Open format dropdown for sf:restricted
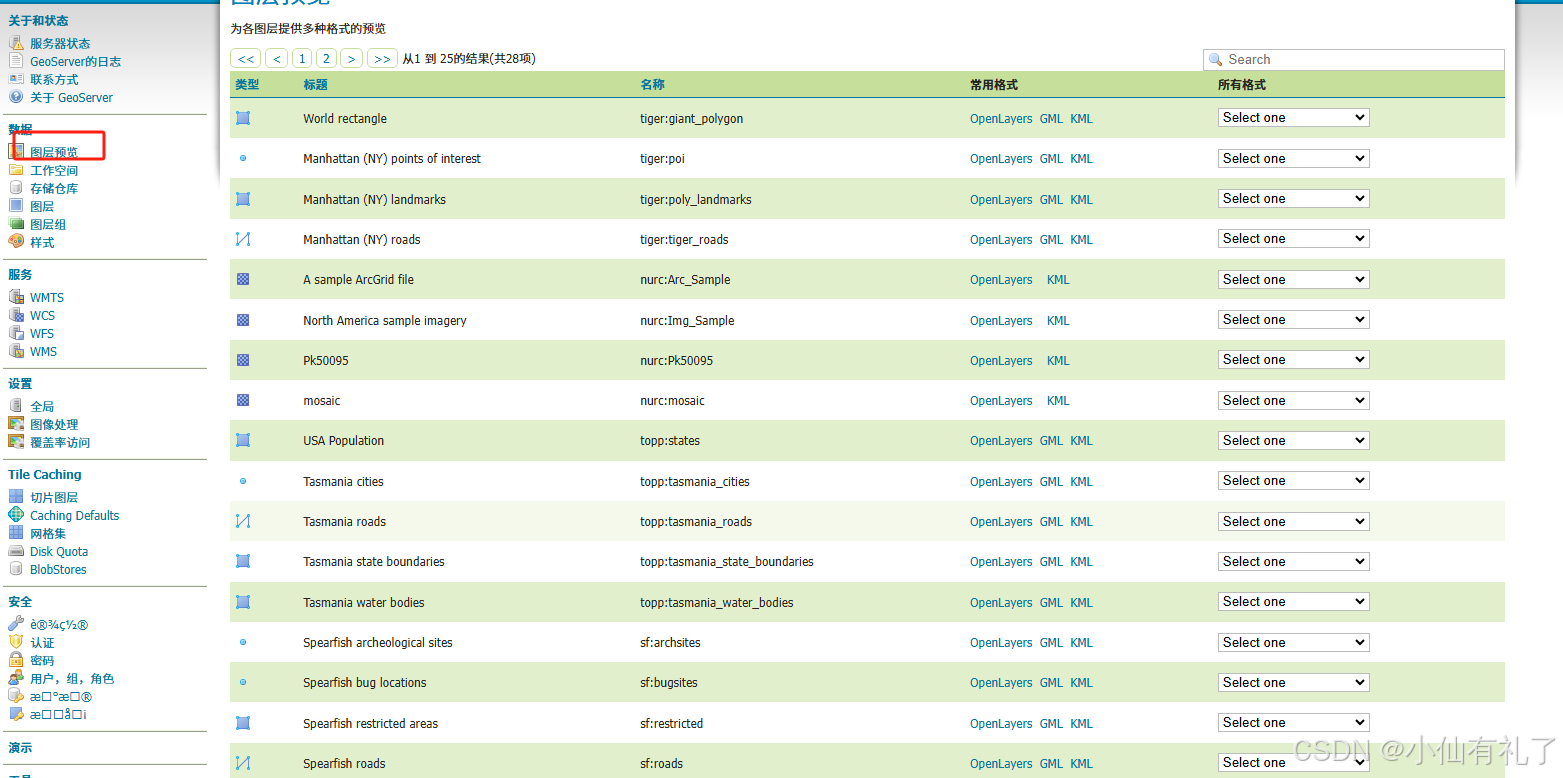The width and height of the screenshot is (1563, 778). [x=1293, y=723]
